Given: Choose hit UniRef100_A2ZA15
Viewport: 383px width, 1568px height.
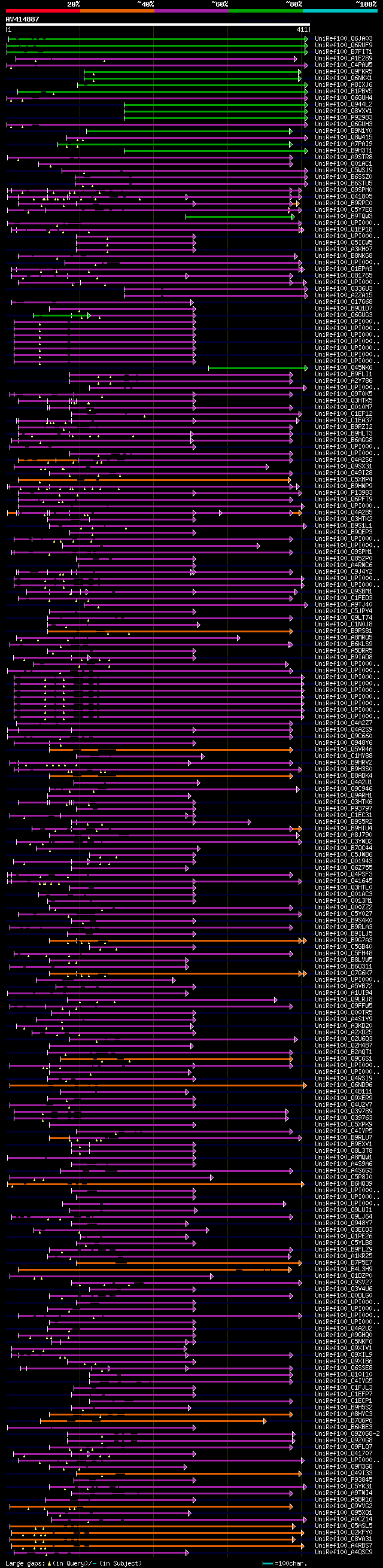Looking at the screenshot, I should coord(344,295).
